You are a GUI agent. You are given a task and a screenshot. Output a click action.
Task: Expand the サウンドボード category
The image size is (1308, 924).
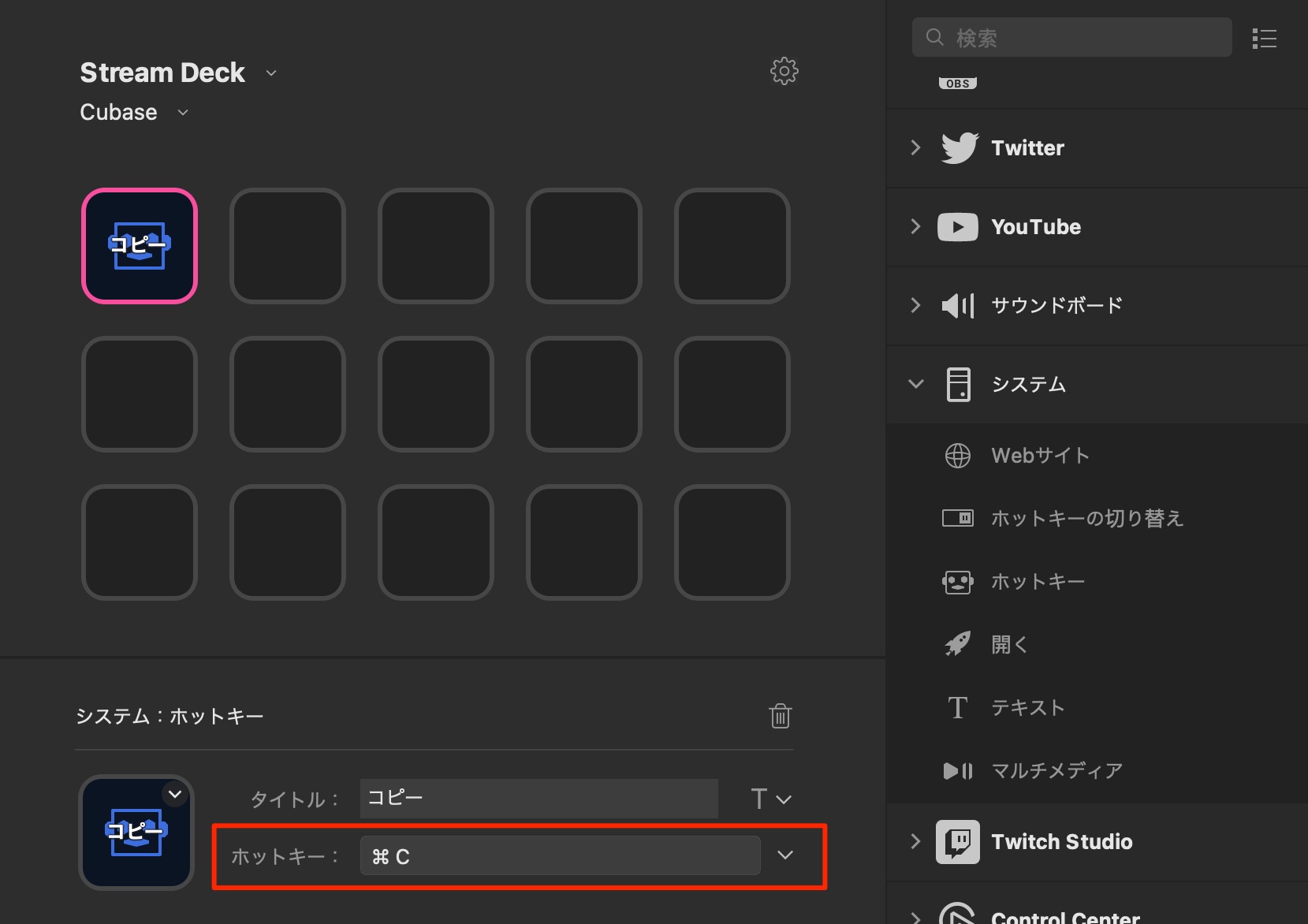click(915, 305)
